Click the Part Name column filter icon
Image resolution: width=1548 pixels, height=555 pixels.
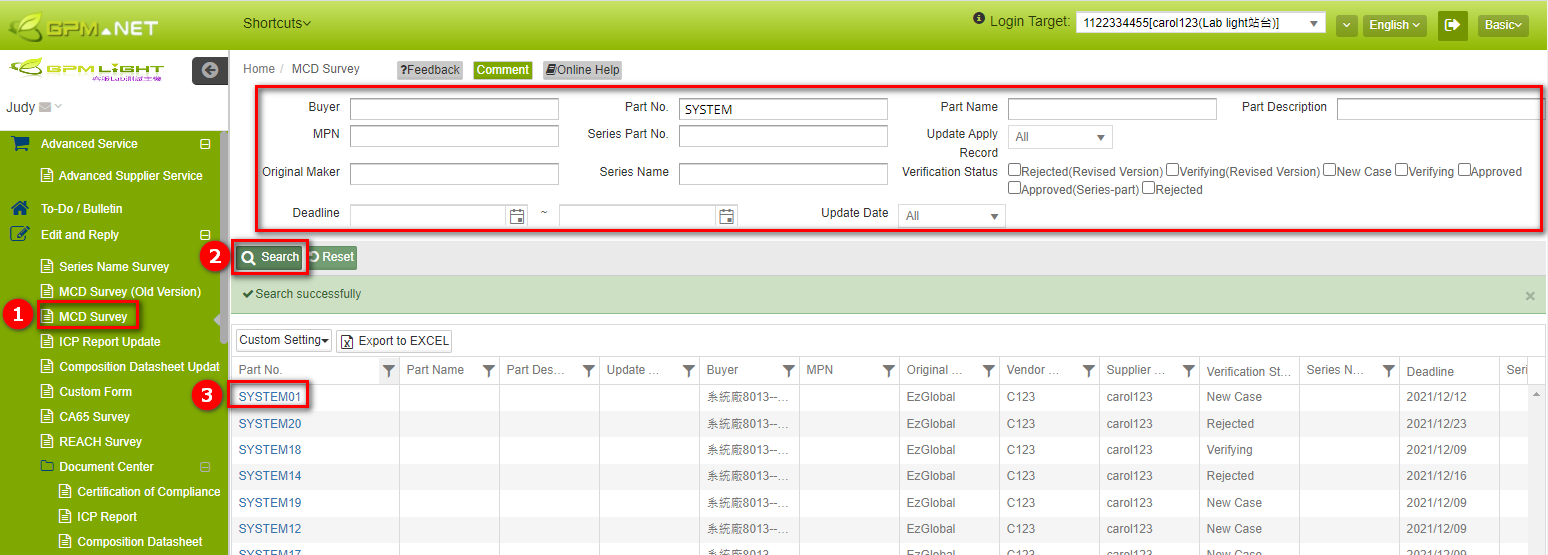click(488, 371)
